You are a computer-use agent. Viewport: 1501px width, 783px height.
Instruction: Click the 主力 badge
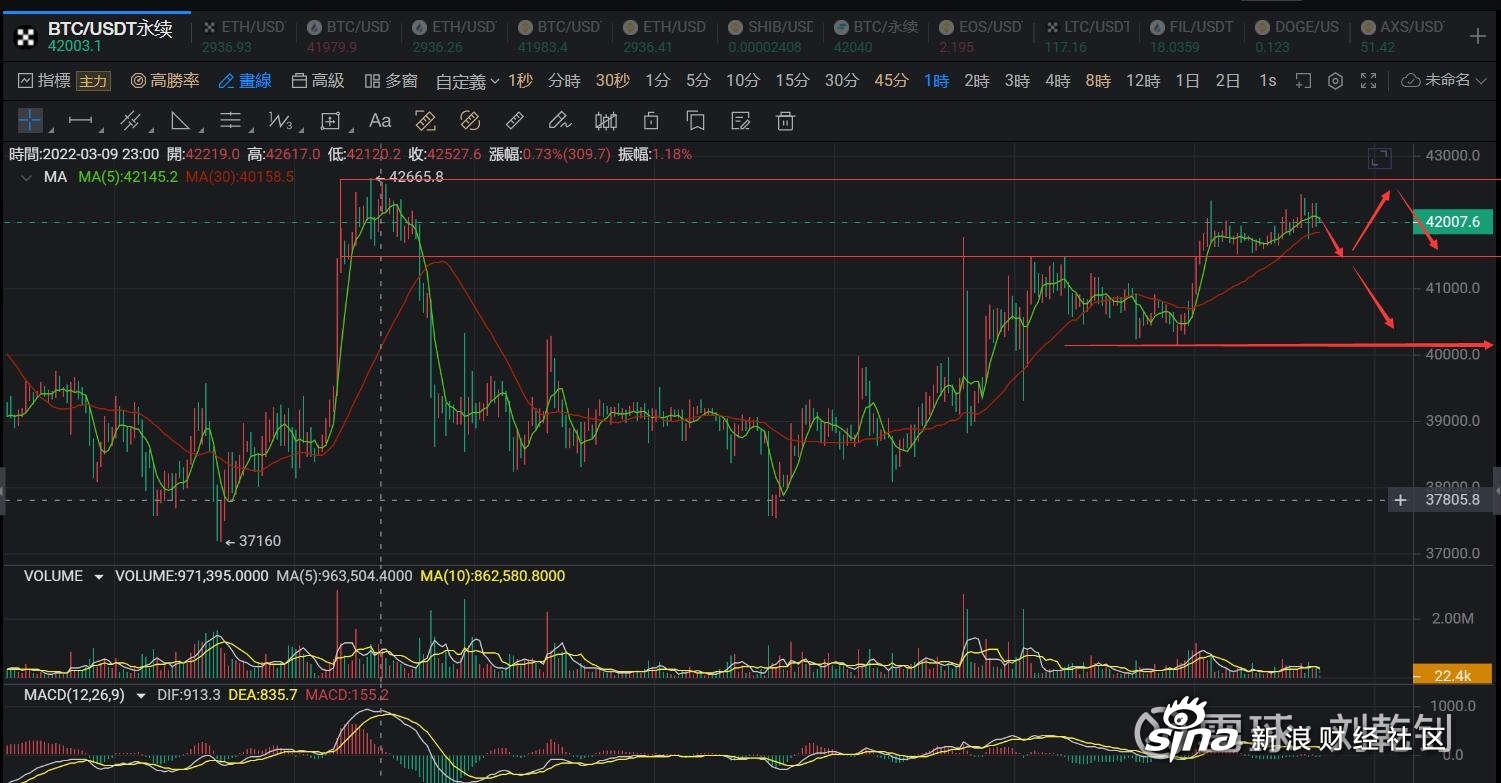93,81
